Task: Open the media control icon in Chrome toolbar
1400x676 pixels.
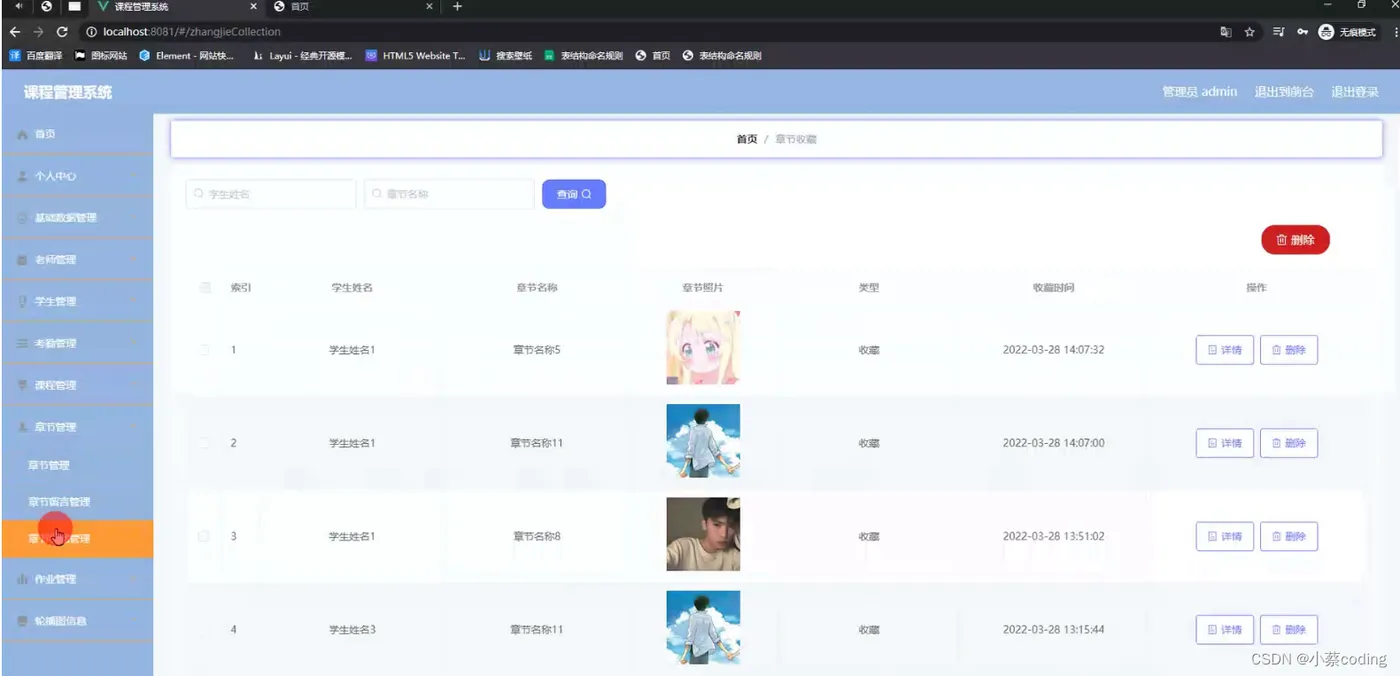Action: (1279, 32)
